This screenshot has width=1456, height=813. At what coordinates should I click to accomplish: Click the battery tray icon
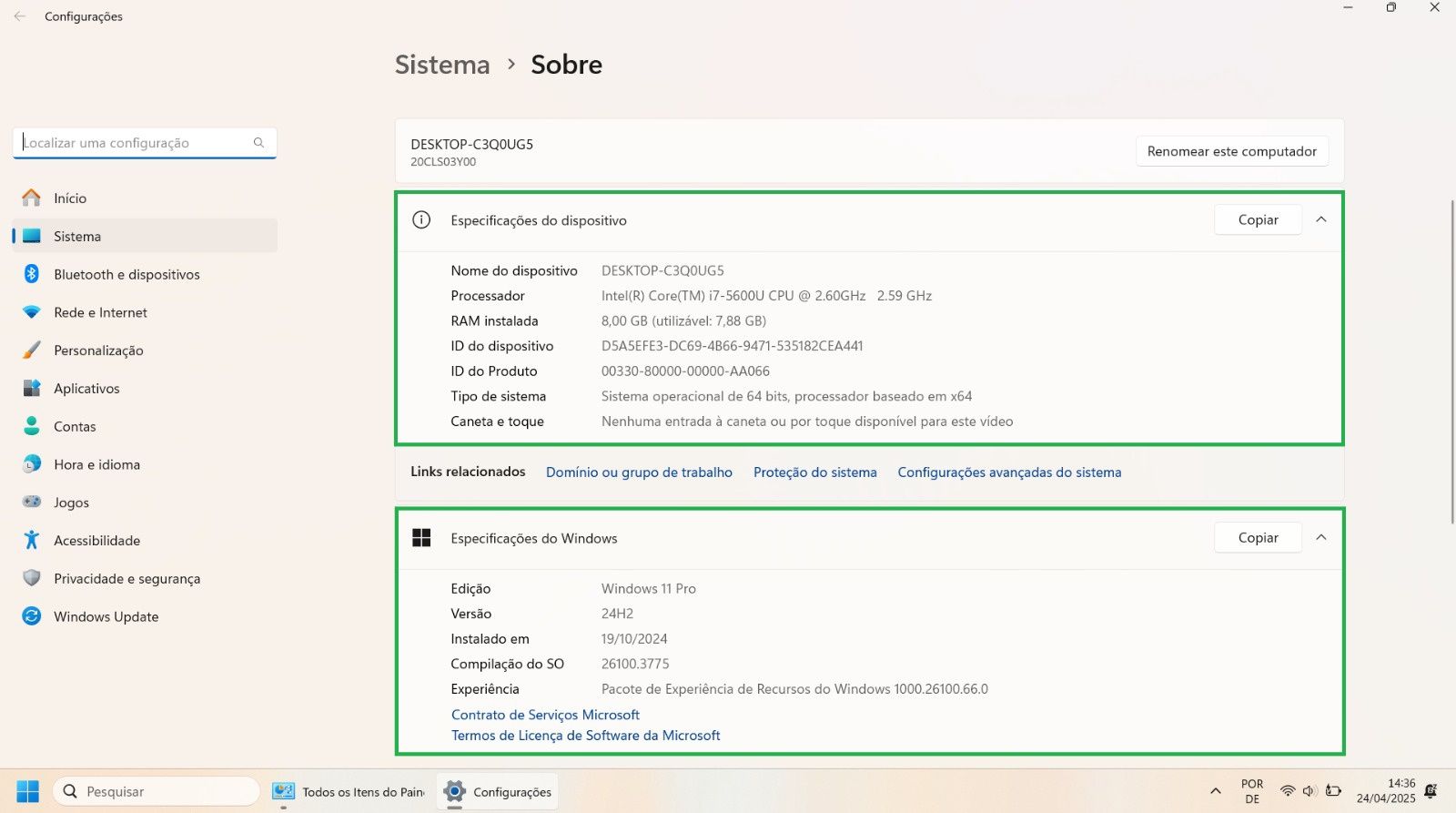(x=1333, y=791)
